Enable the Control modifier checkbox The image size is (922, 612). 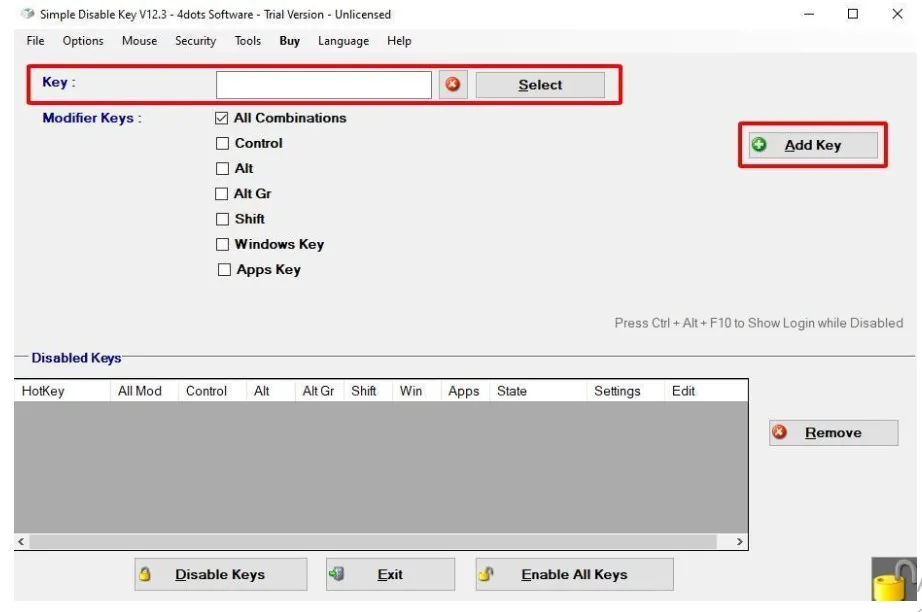[x=223, y=143]
